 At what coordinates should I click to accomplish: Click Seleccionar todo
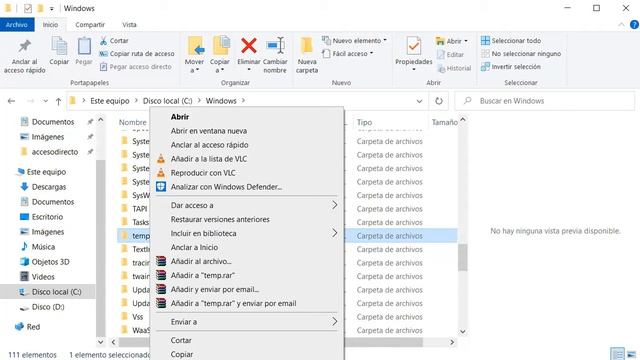pos(511,40)
